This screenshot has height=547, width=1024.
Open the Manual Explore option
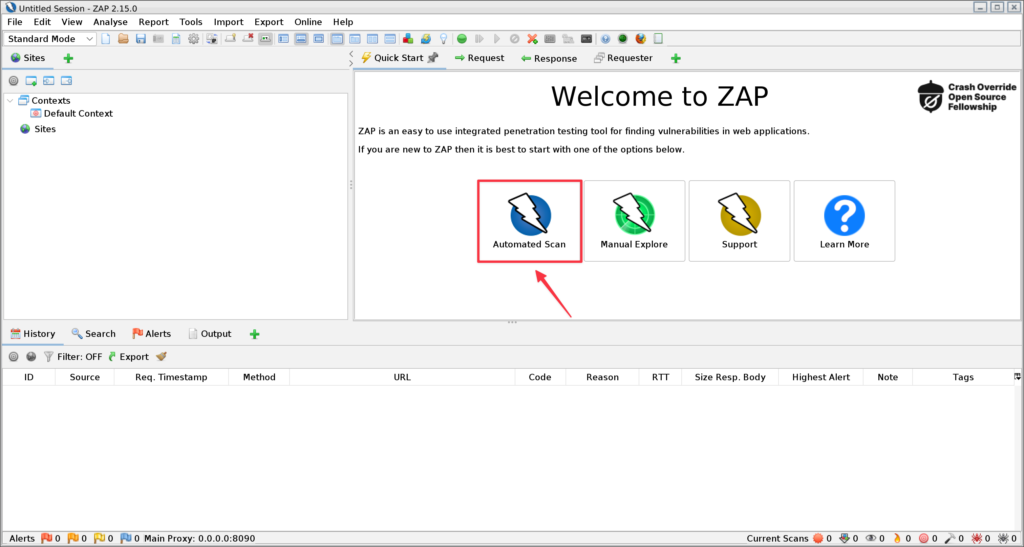click(634, 221)
